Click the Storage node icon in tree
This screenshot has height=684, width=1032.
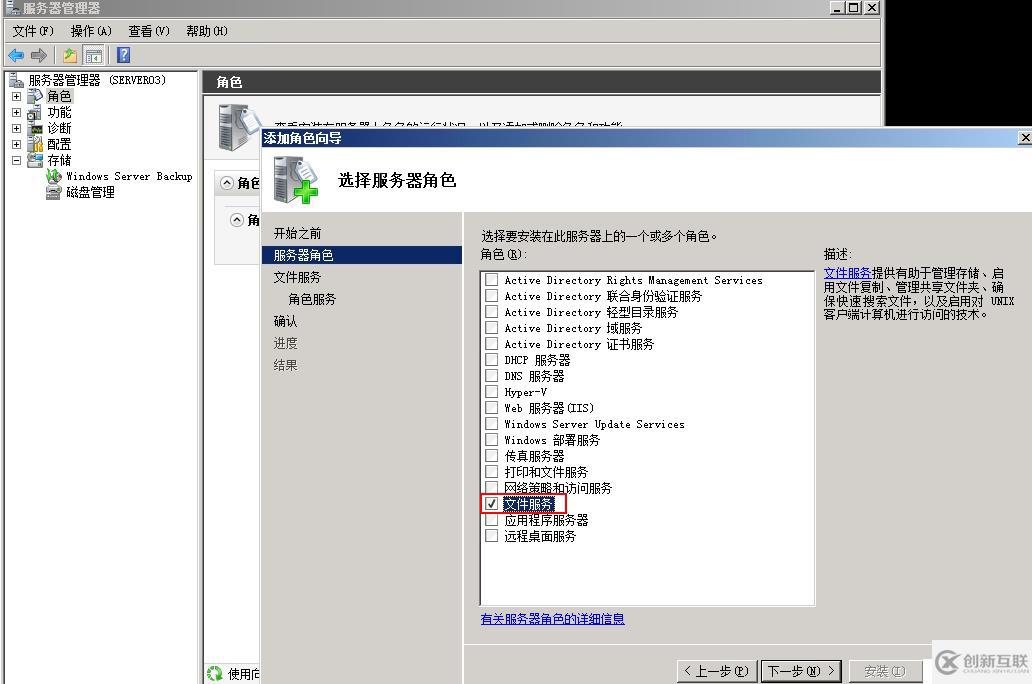coord(35,160)
